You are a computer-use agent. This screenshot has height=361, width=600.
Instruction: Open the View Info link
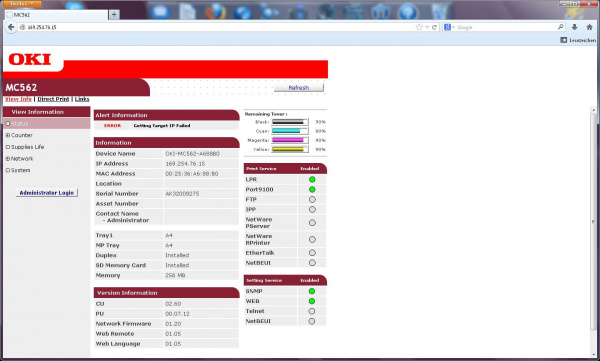(x=18, y=99)
